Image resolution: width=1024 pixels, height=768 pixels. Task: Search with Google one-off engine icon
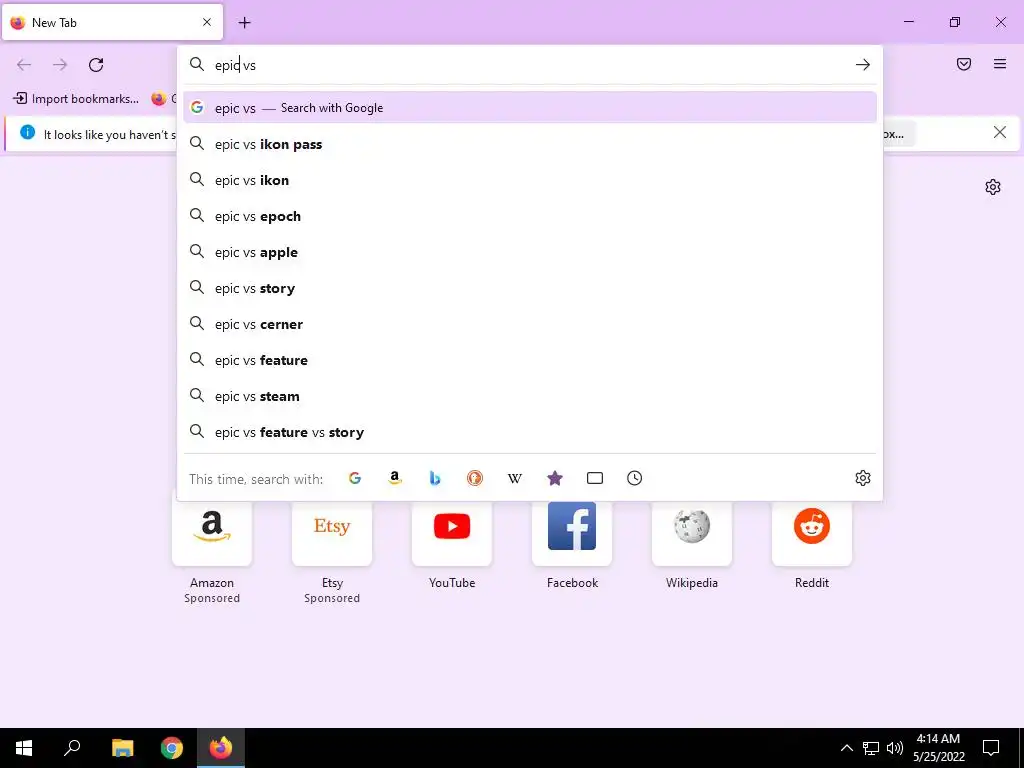tap(355, 478)
